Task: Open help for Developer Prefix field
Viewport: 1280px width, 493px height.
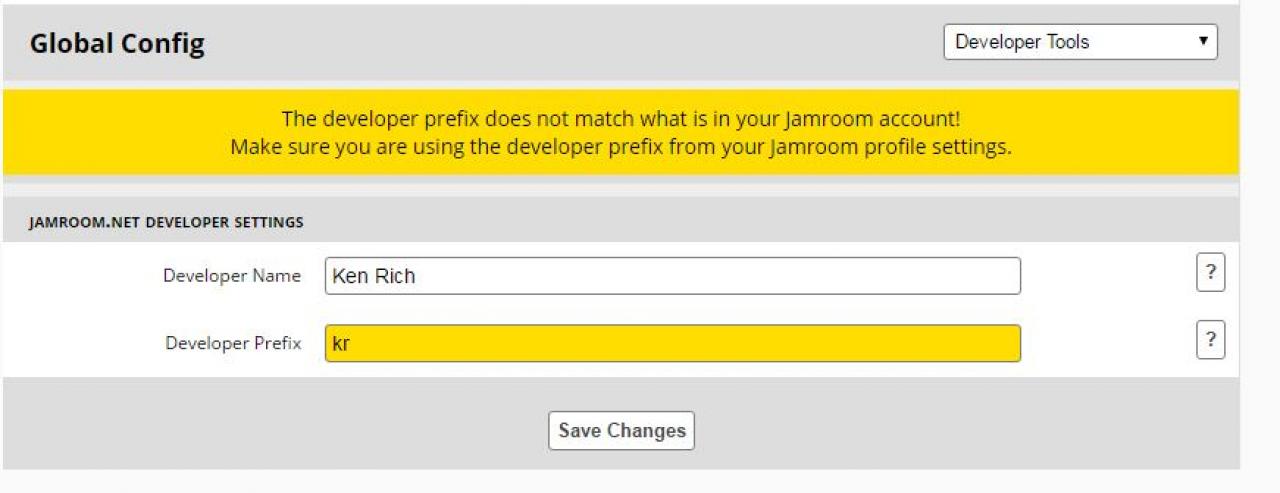Action: [1210, 341]
